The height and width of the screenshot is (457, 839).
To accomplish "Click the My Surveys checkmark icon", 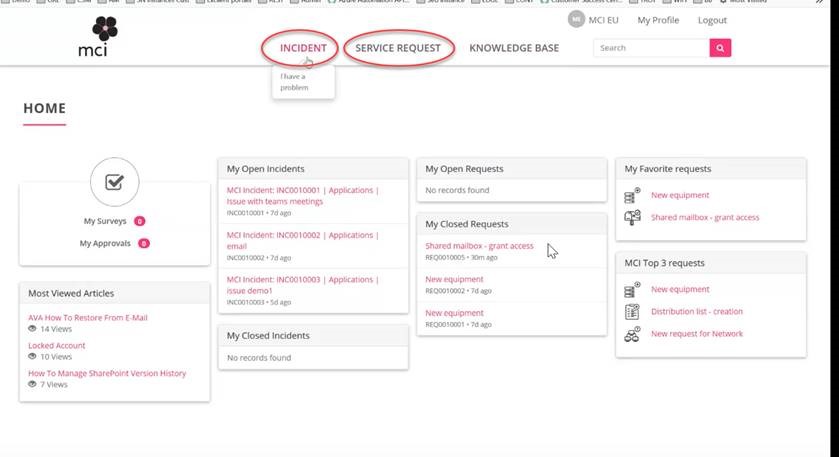I will (115, 182).
